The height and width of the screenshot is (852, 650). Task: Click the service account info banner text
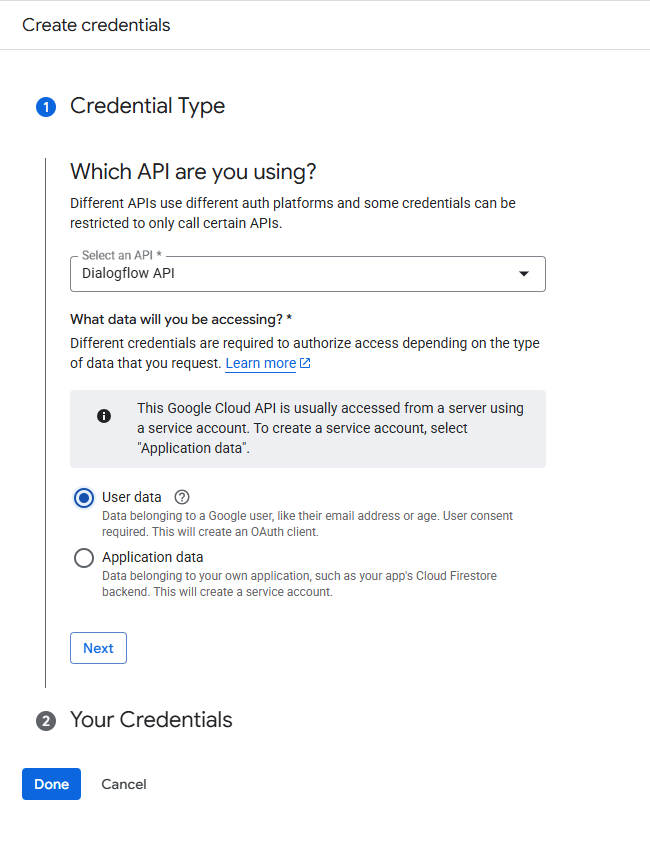[x=330, y=428]
